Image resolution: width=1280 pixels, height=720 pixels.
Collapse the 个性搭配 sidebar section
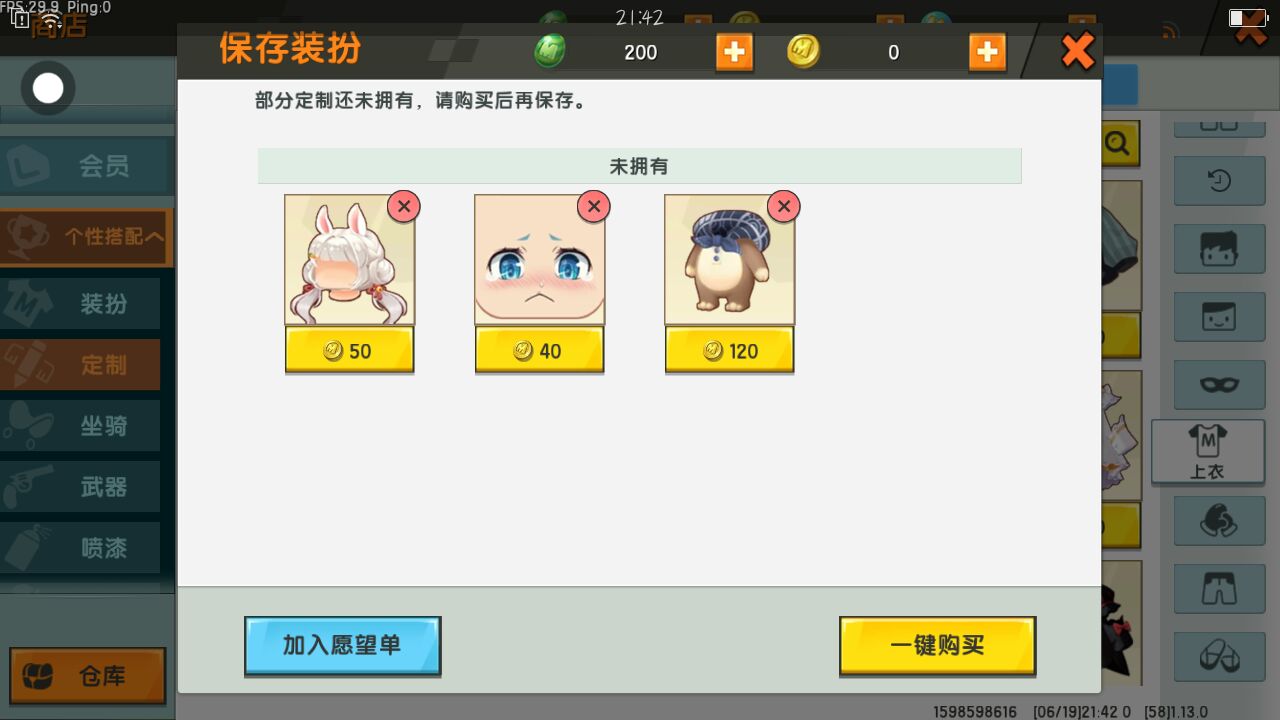[x=86, y=237]
